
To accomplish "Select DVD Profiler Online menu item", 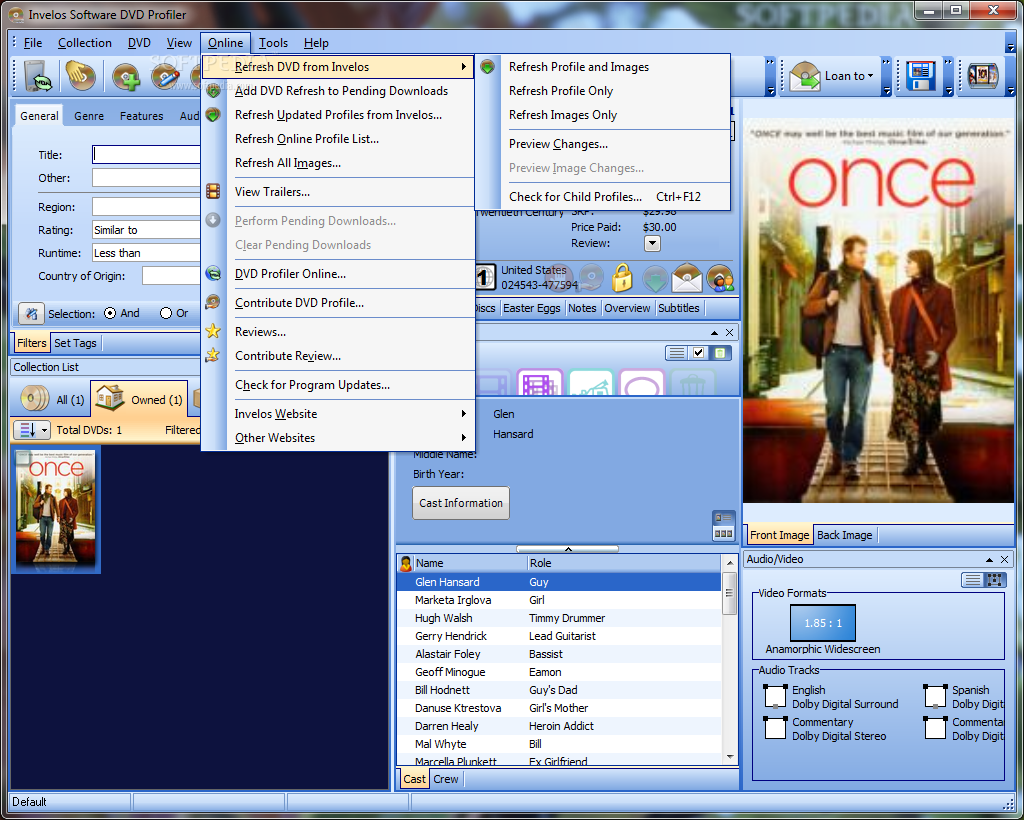I will (338, 274).
